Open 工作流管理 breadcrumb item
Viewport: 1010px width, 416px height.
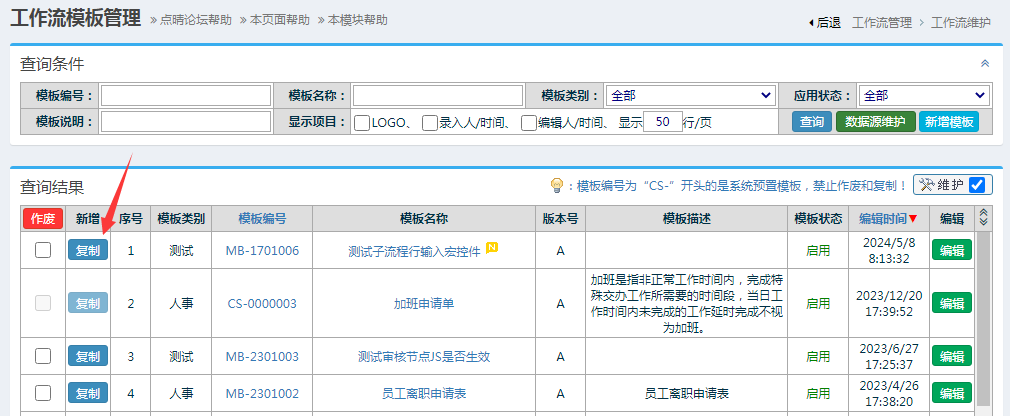point(881,22)
